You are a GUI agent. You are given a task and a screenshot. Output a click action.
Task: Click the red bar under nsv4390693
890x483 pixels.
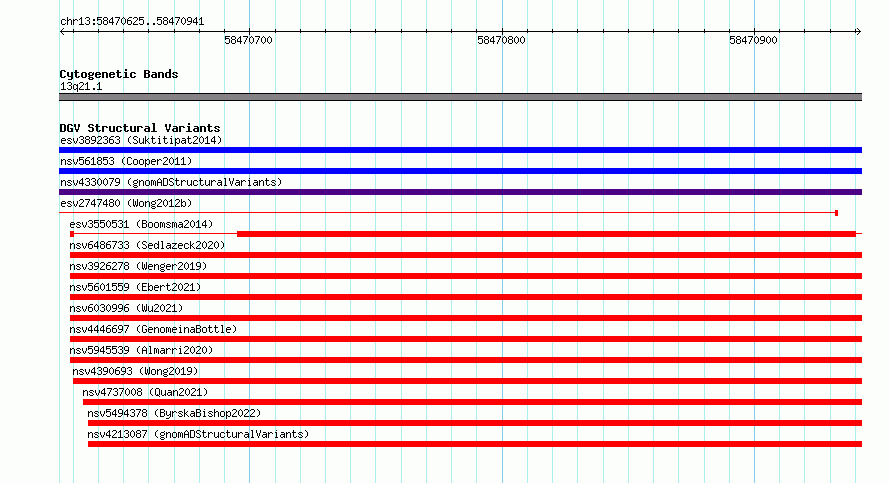pyautogui.click(x=467, y=381)
